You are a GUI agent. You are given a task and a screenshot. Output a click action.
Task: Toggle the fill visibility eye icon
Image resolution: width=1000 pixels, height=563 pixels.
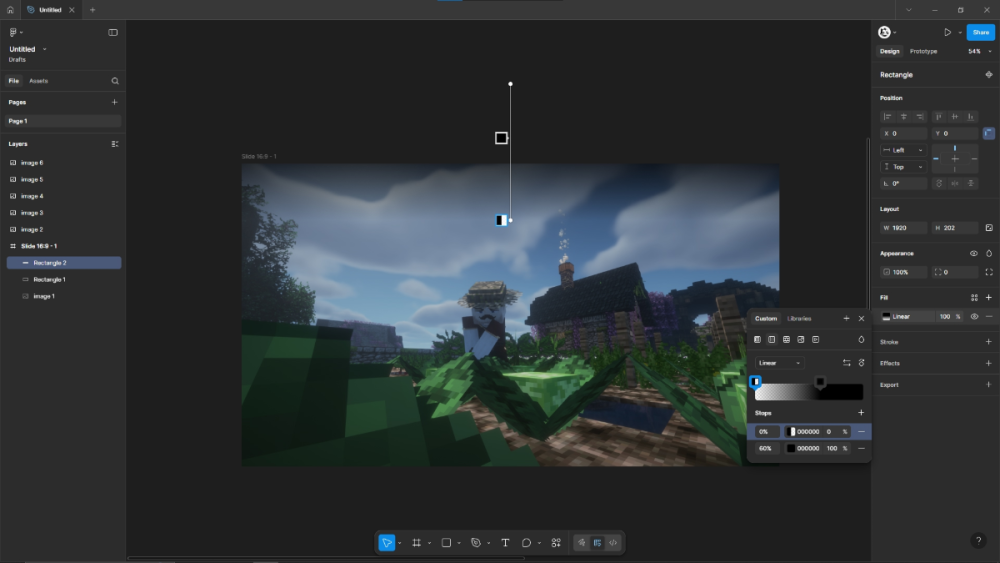[974, 317]
